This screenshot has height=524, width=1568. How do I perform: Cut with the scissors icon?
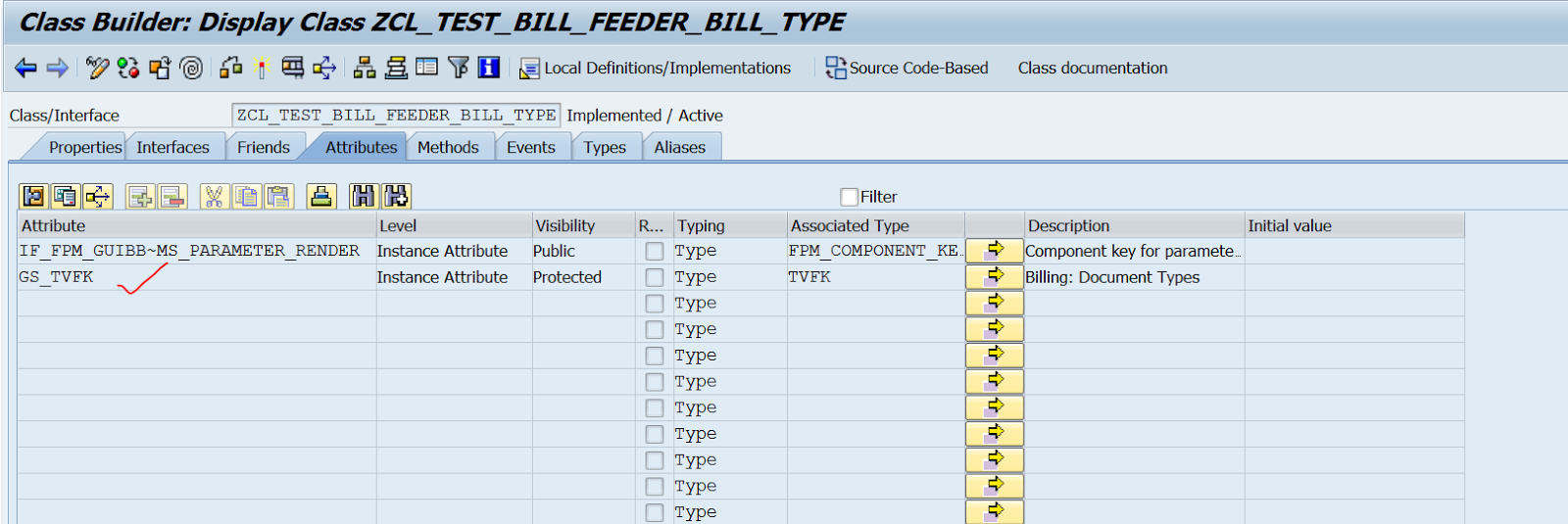pos(215,197)
